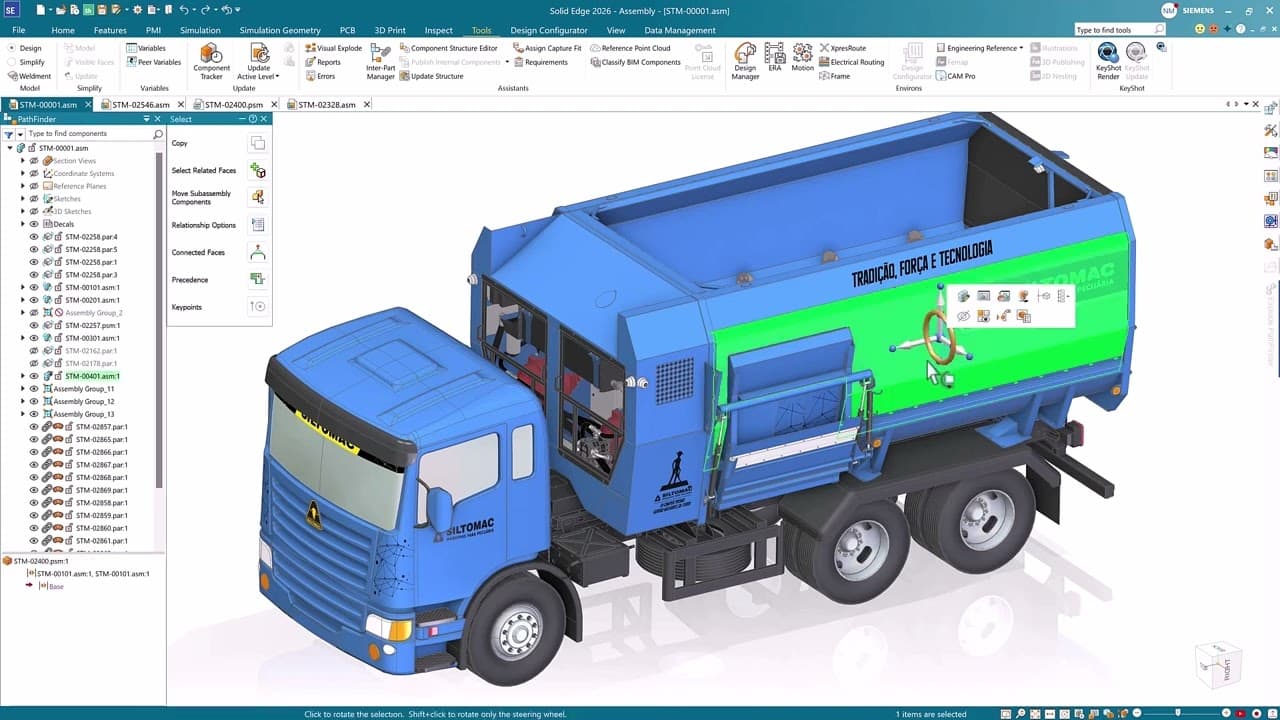Launch KeyShot Render
This screenshot has height=720, width=1280.
[x=1108, y=61]
